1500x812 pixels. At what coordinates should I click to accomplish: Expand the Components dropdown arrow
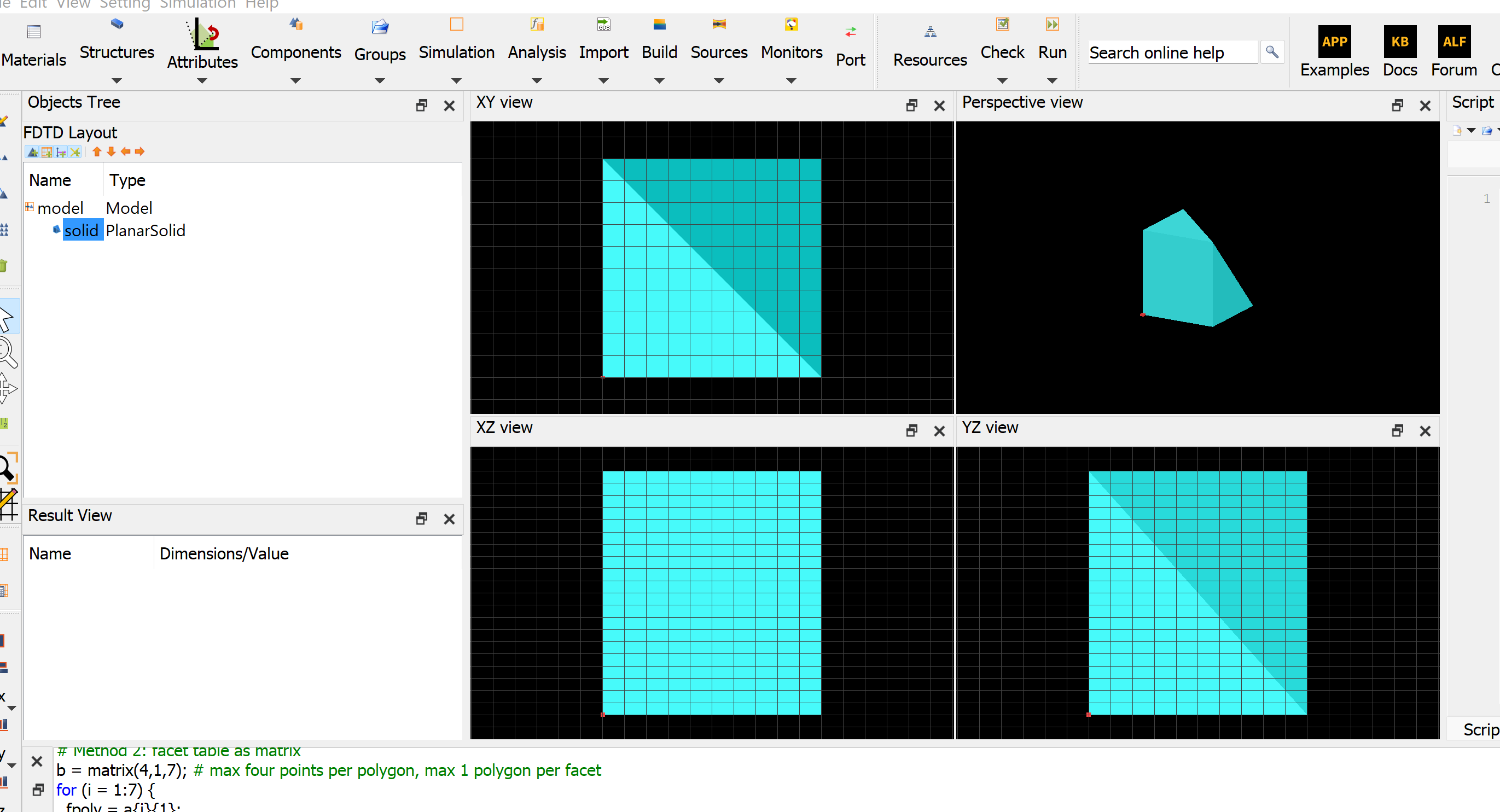click(x=296, y=80)
